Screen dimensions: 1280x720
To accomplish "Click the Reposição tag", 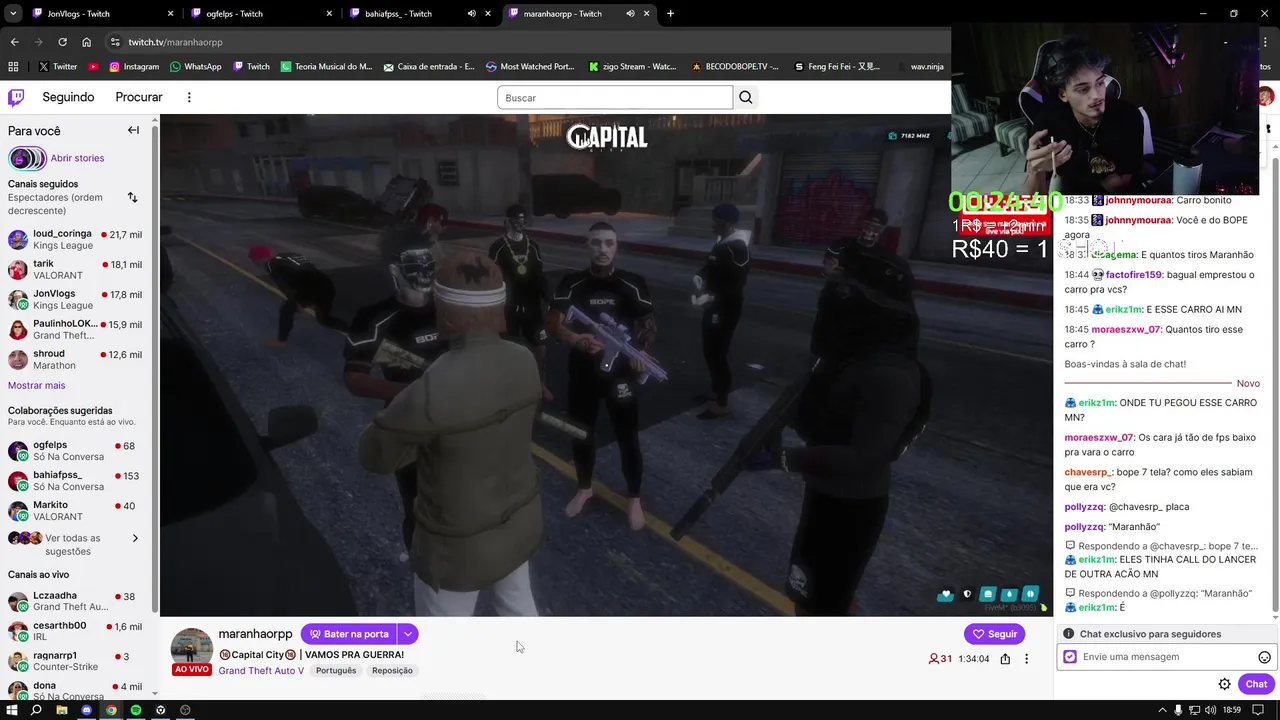I will click(392, 670).
